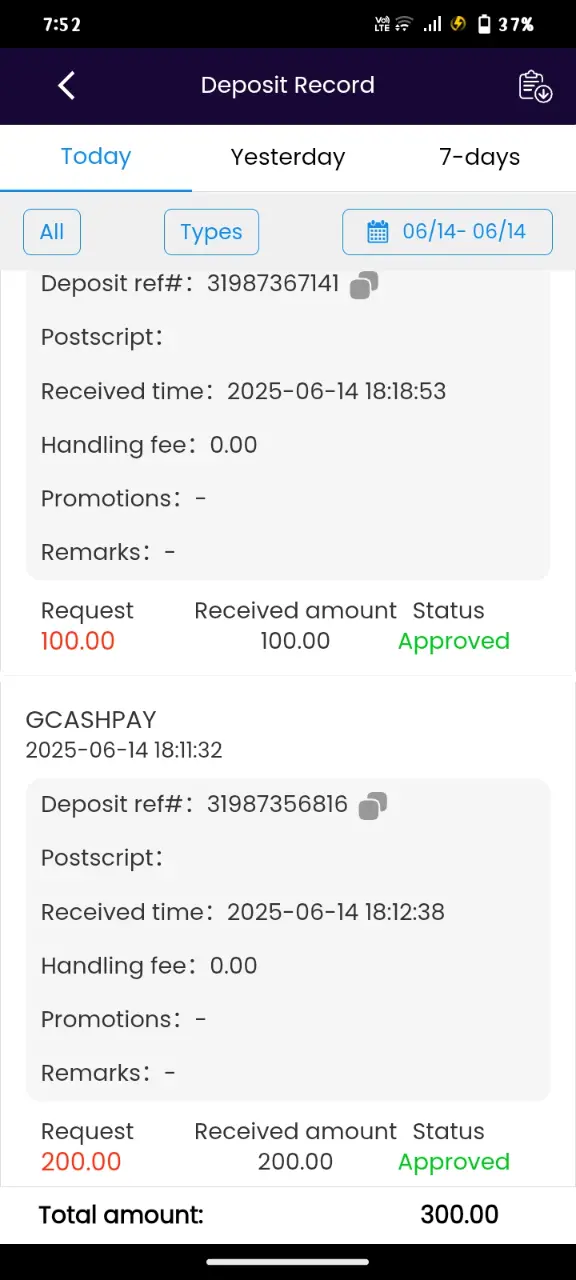The width and height of the screenshot is (576, 1280).
Task: Open the All filter dropdown
Action: (x=52, y=232)
